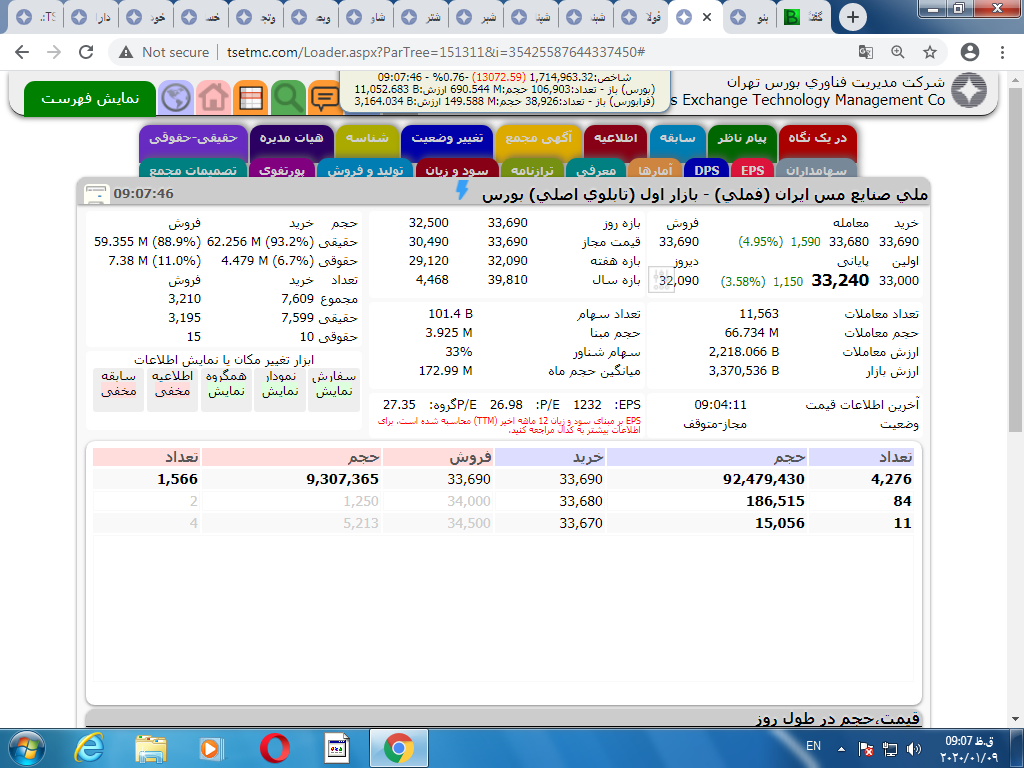Open a new browser tab

[x=852, y=17]
